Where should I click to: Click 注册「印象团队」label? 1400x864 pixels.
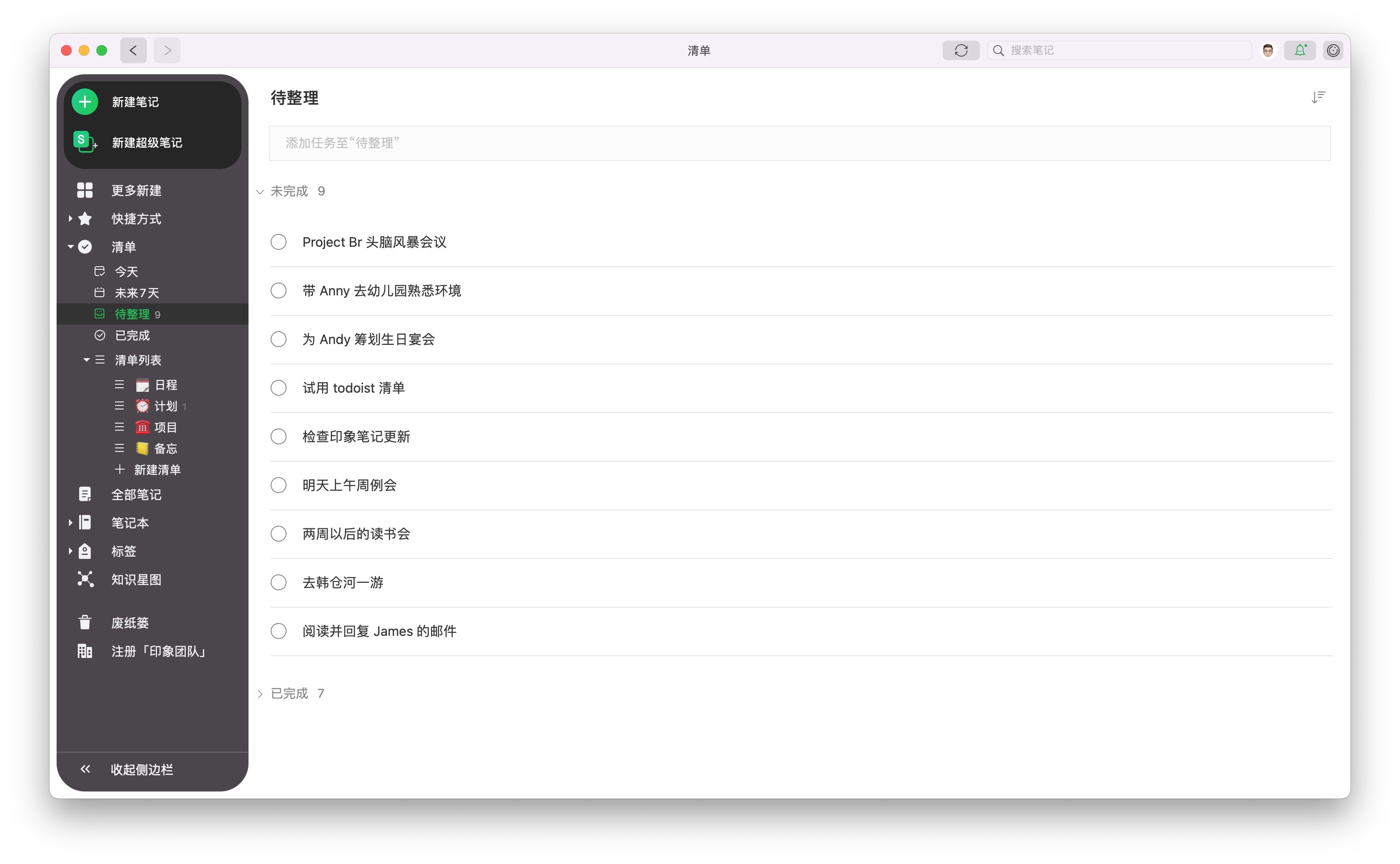pyautogui.click(x=159, y=651)
